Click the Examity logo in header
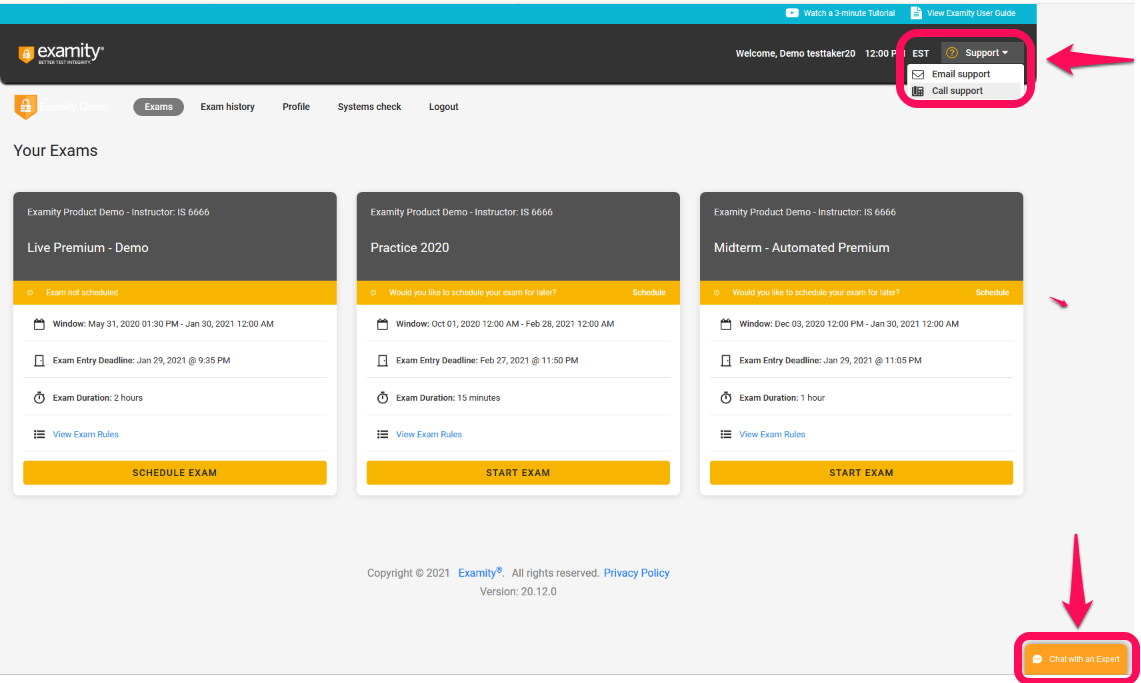Image resolution: width=1141 pixels, height=683 pixels. (60, 53)
